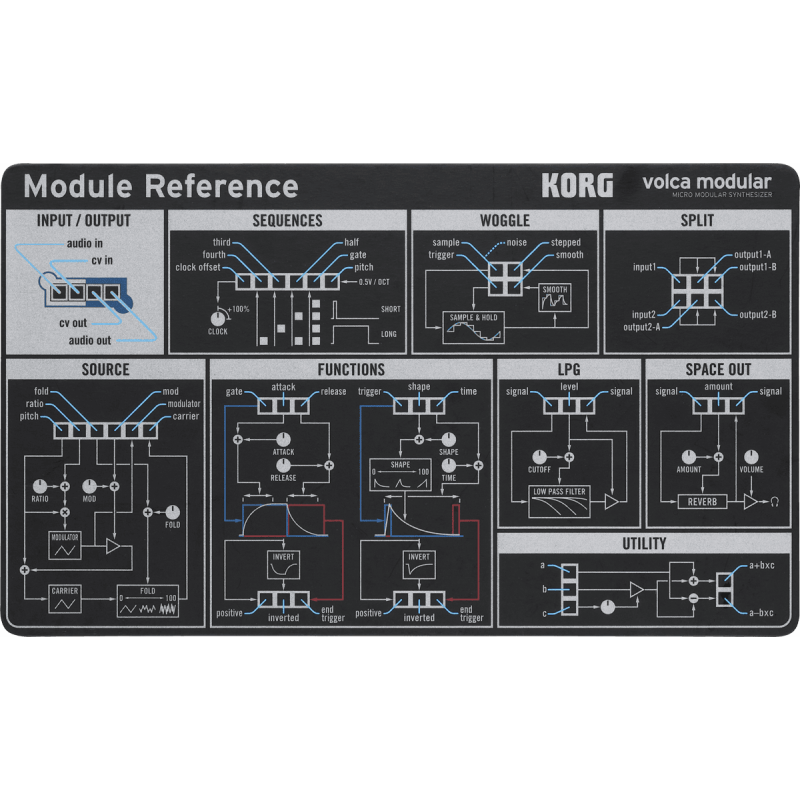Click the KORG logo
The image size is (800, 800).
(x=577, y=185)
